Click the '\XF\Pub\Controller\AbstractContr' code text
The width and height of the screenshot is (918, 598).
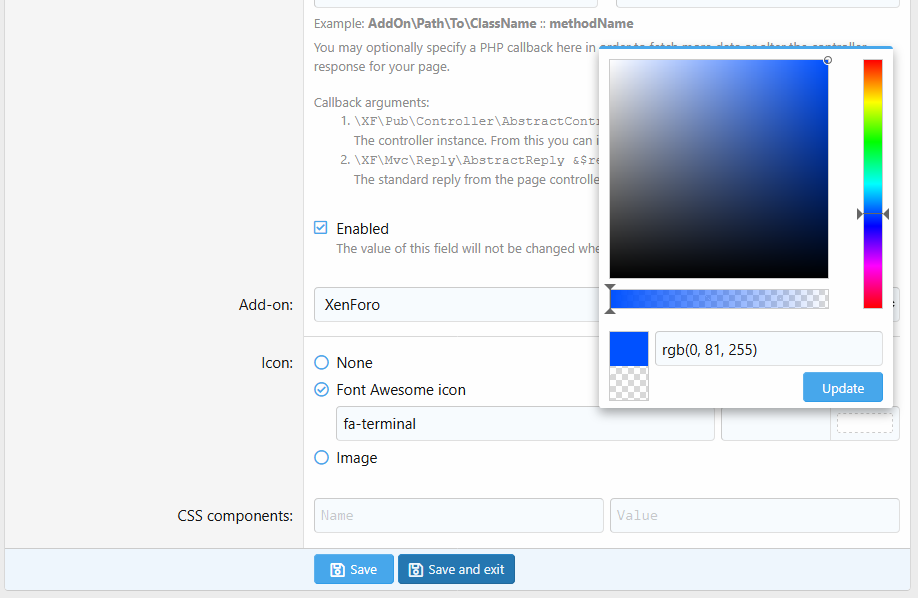pos(477,121)
